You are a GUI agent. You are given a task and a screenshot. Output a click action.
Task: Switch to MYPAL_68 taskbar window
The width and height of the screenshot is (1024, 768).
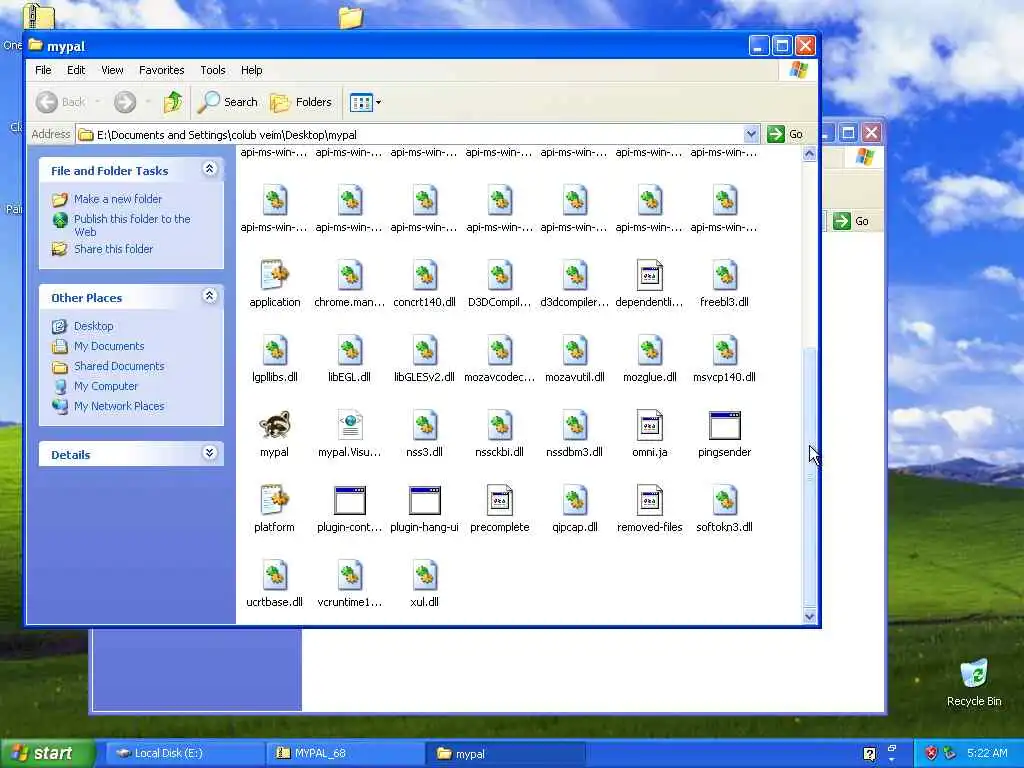343,753
